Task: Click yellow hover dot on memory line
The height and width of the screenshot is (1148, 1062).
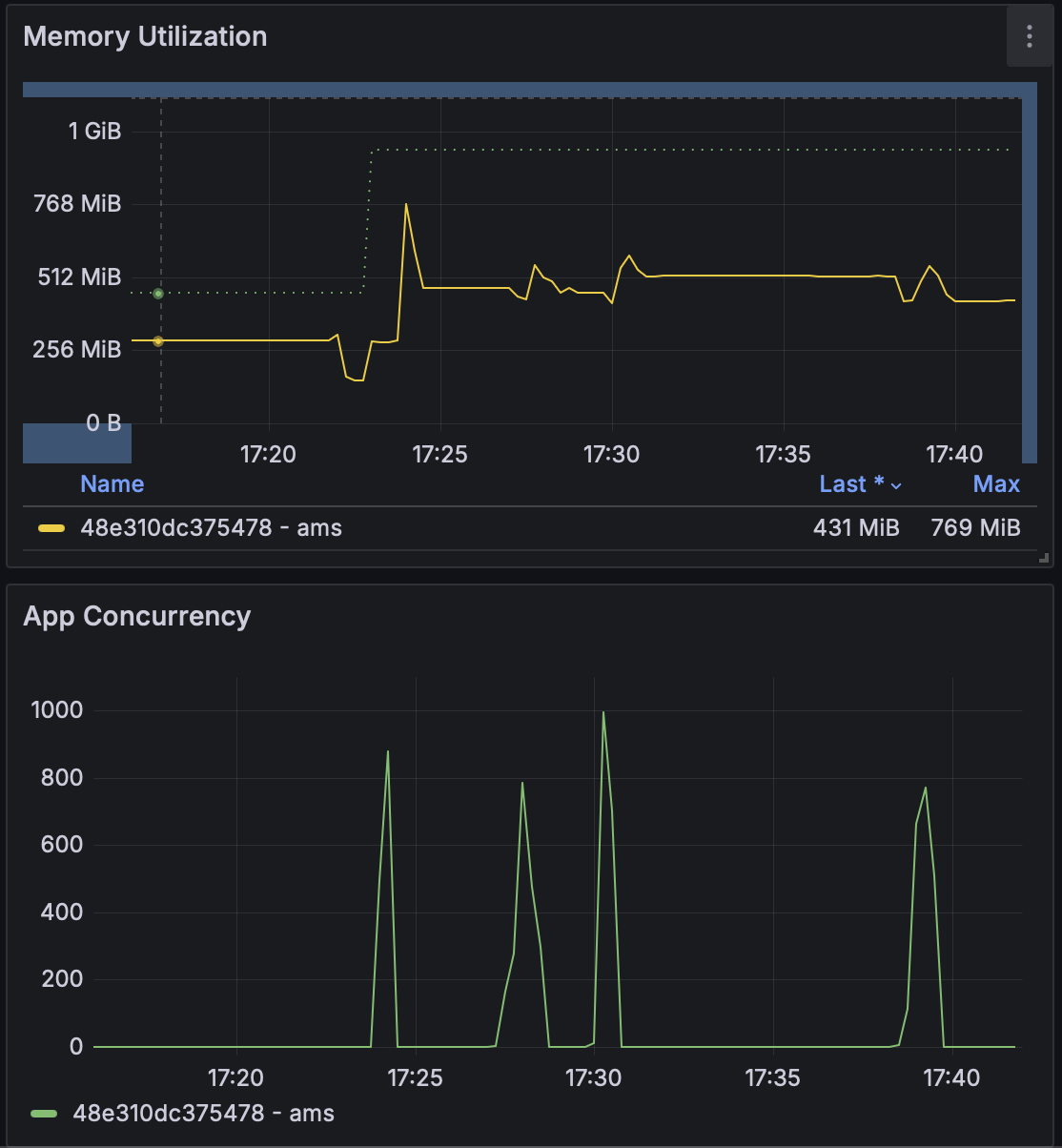Action: (158, 340)
